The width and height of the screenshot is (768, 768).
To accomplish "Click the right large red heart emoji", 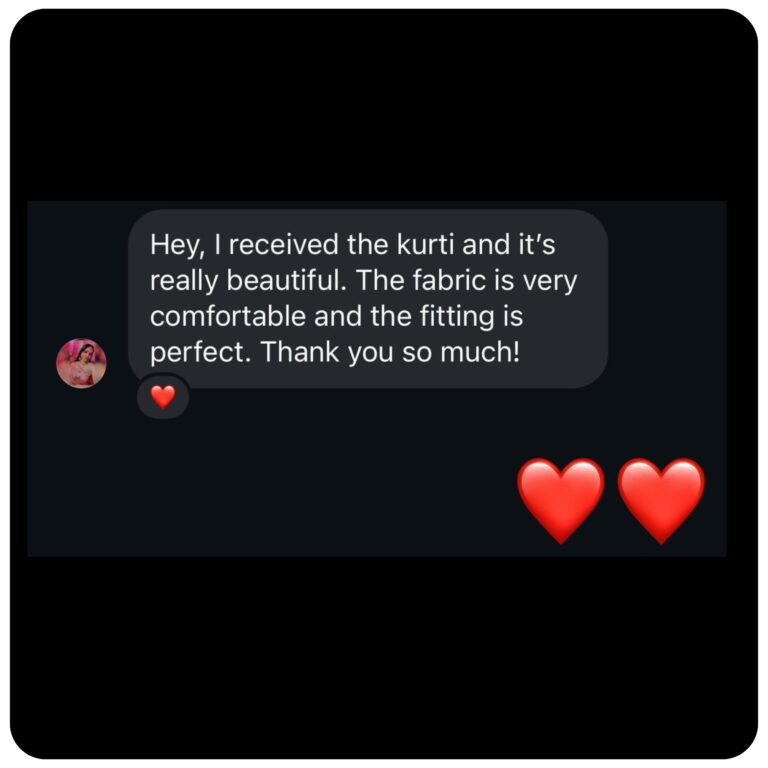I will (661, 500).
